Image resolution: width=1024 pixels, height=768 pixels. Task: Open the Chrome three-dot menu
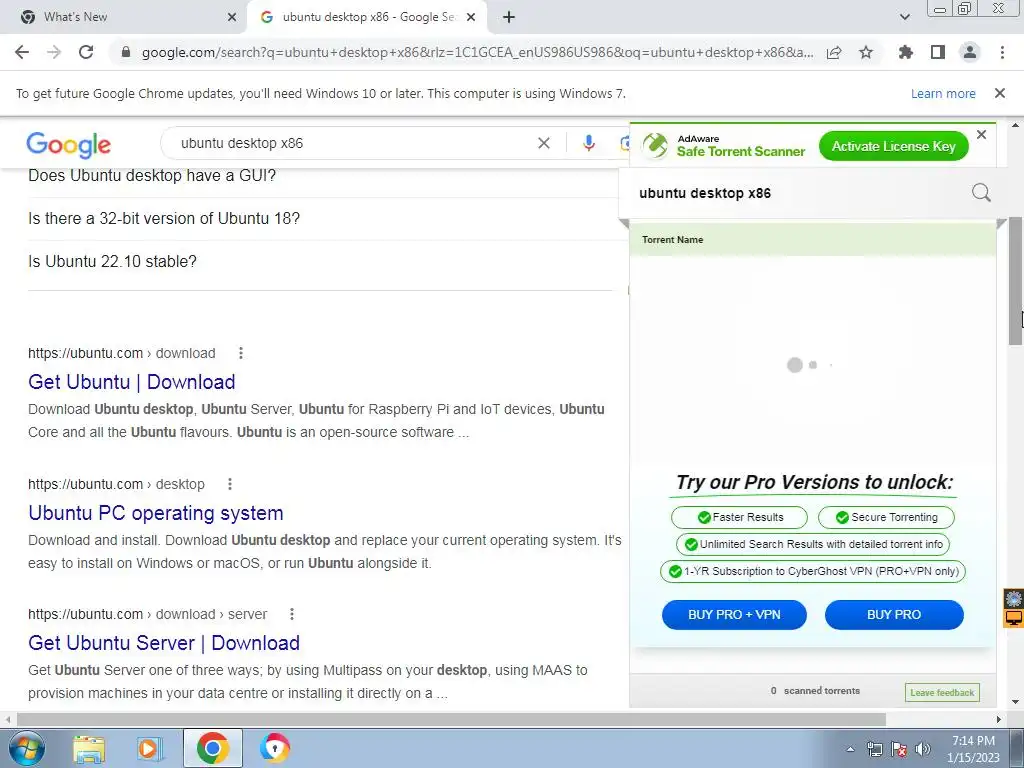[1002, 52]
